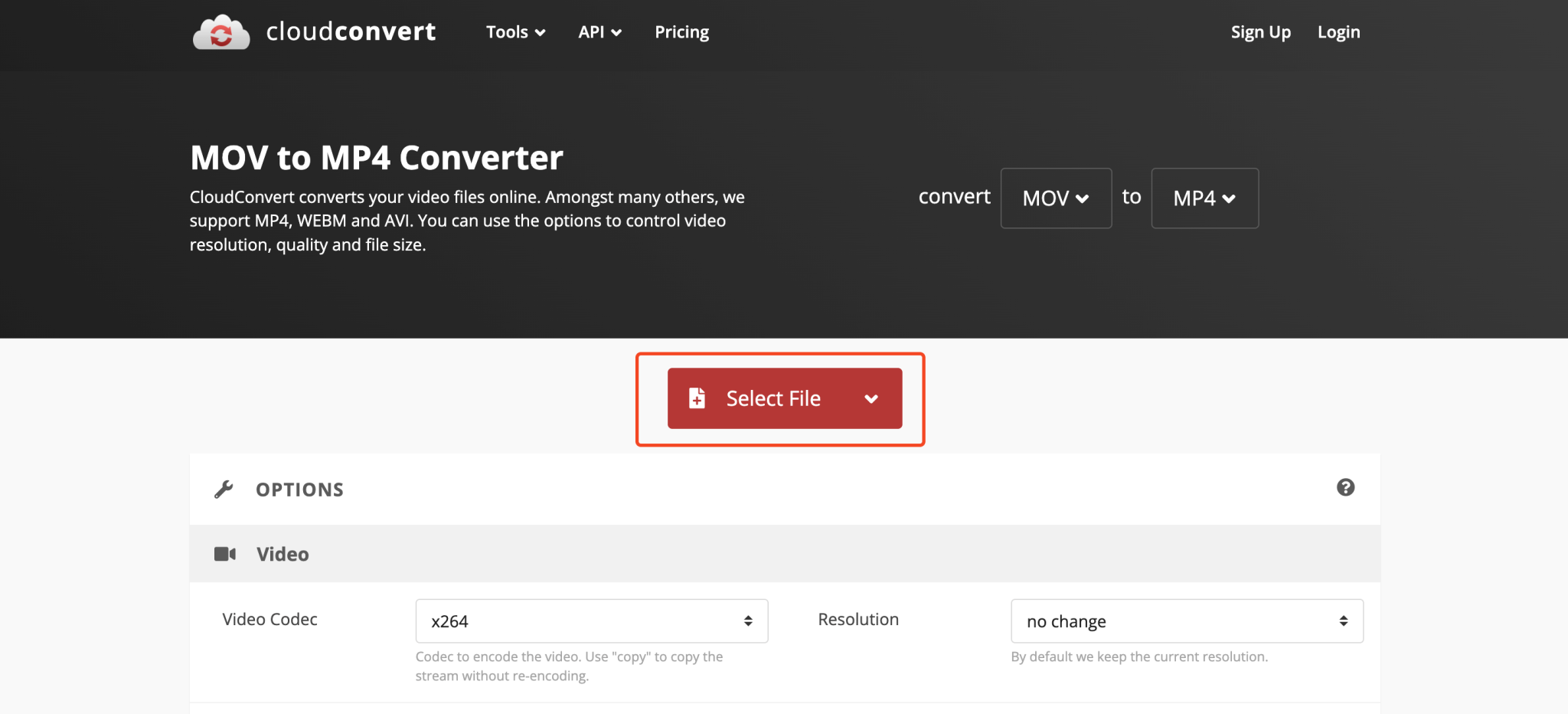Click the stepper arrows on the Video Codec field

tap(747, 621)
